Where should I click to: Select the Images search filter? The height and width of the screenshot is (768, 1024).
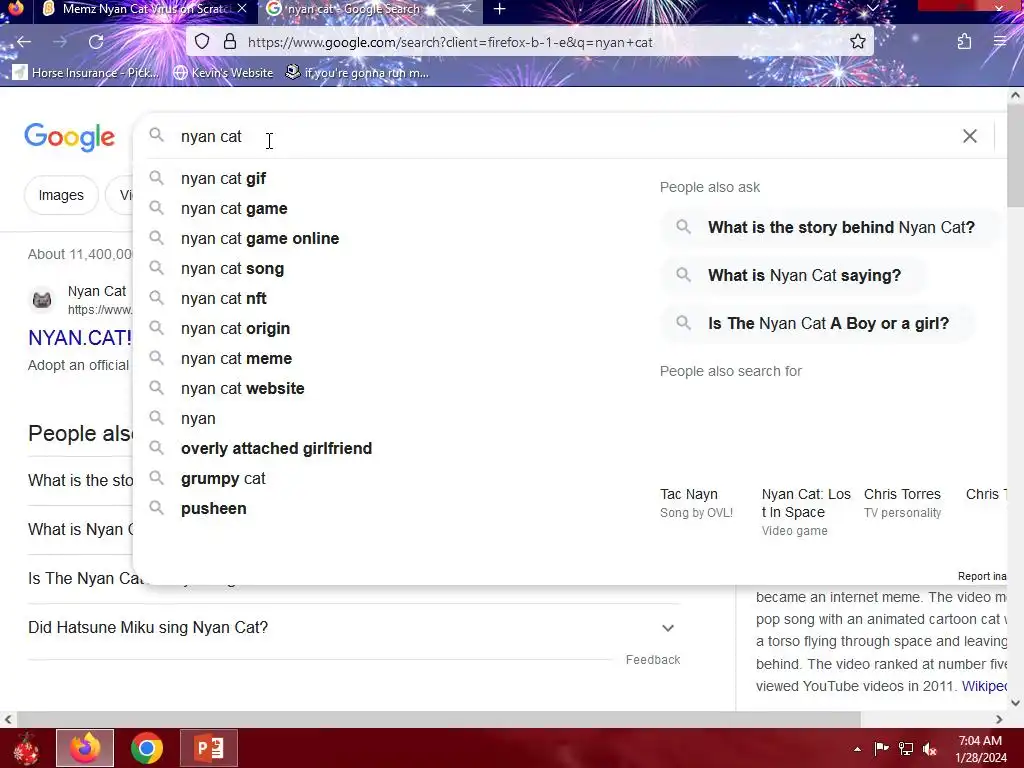(x=61, y=195)
